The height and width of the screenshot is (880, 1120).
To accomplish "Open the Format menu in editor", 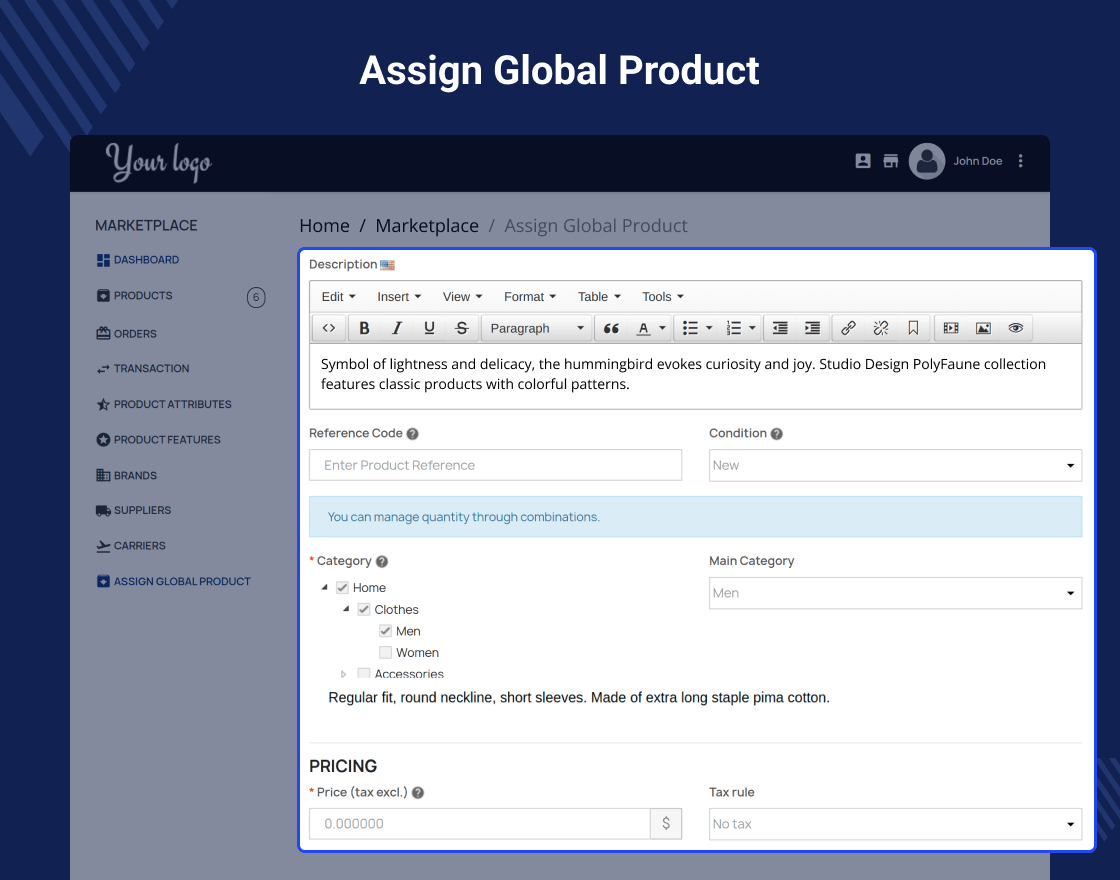I will (x=529, y=296).
